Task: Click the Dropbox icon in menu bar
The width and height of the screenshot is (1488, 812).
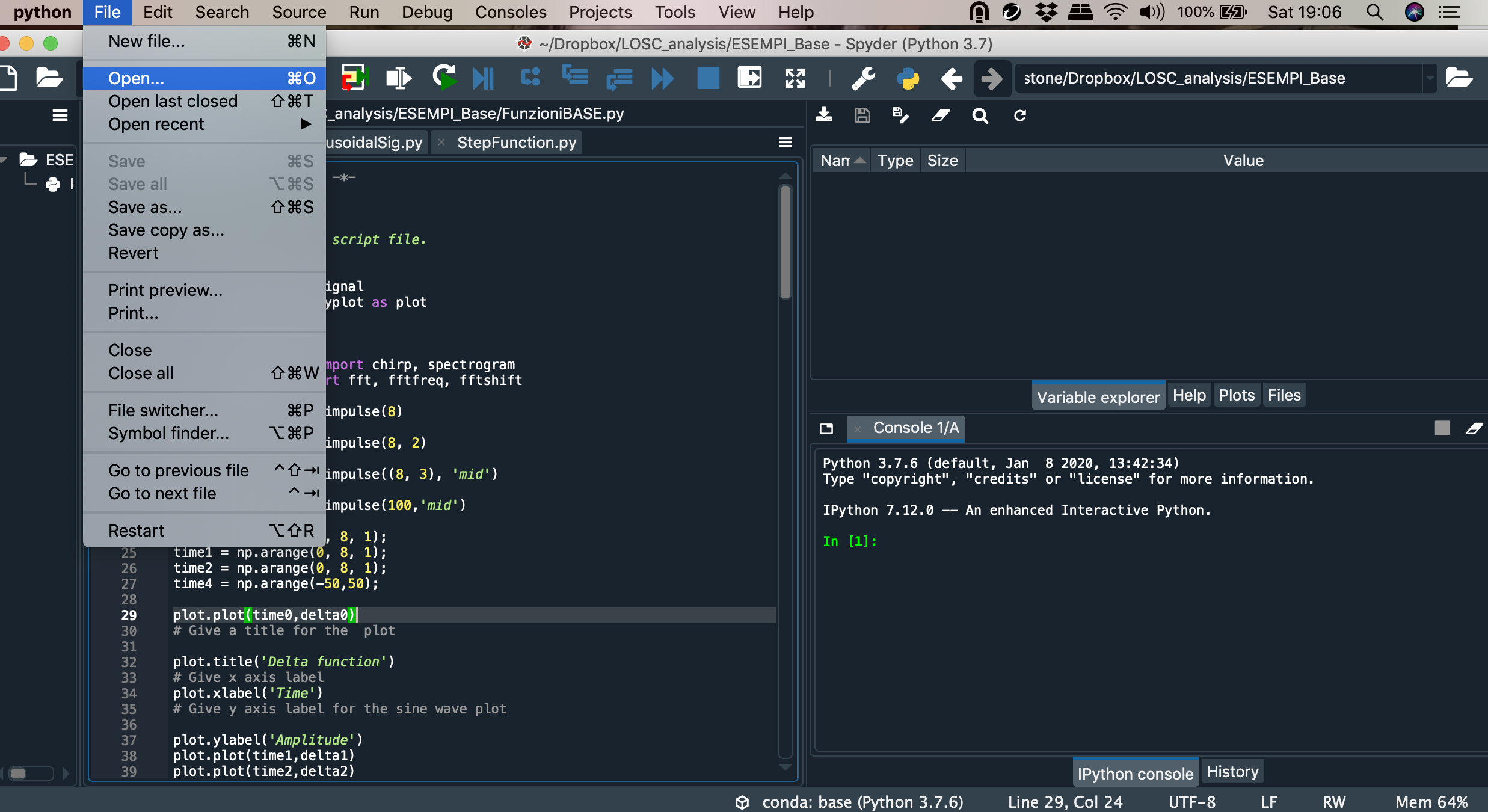Action: [1046, 12]
